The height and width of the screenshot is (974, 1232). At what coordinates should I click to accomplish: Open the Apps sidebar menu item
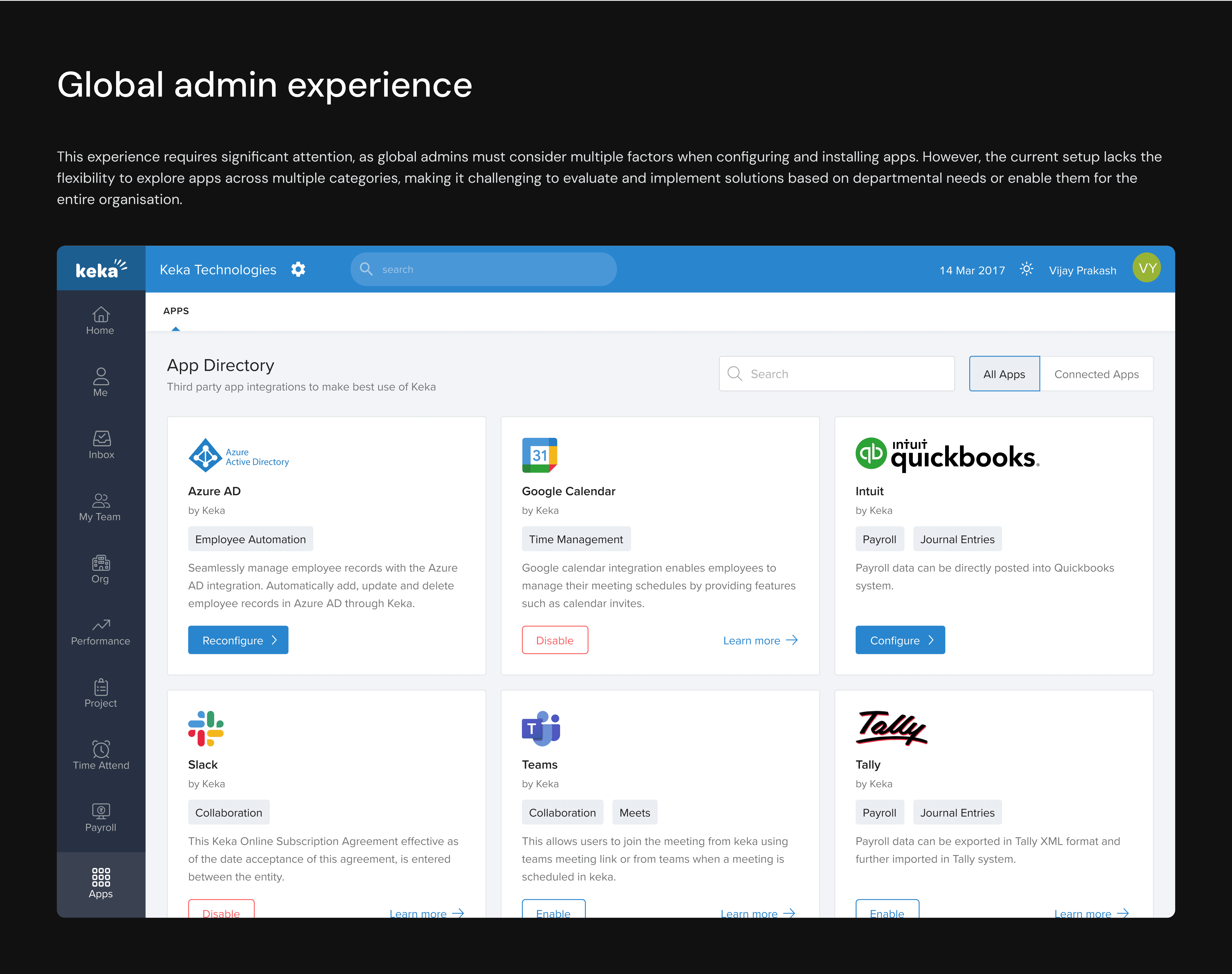point(101,883)
